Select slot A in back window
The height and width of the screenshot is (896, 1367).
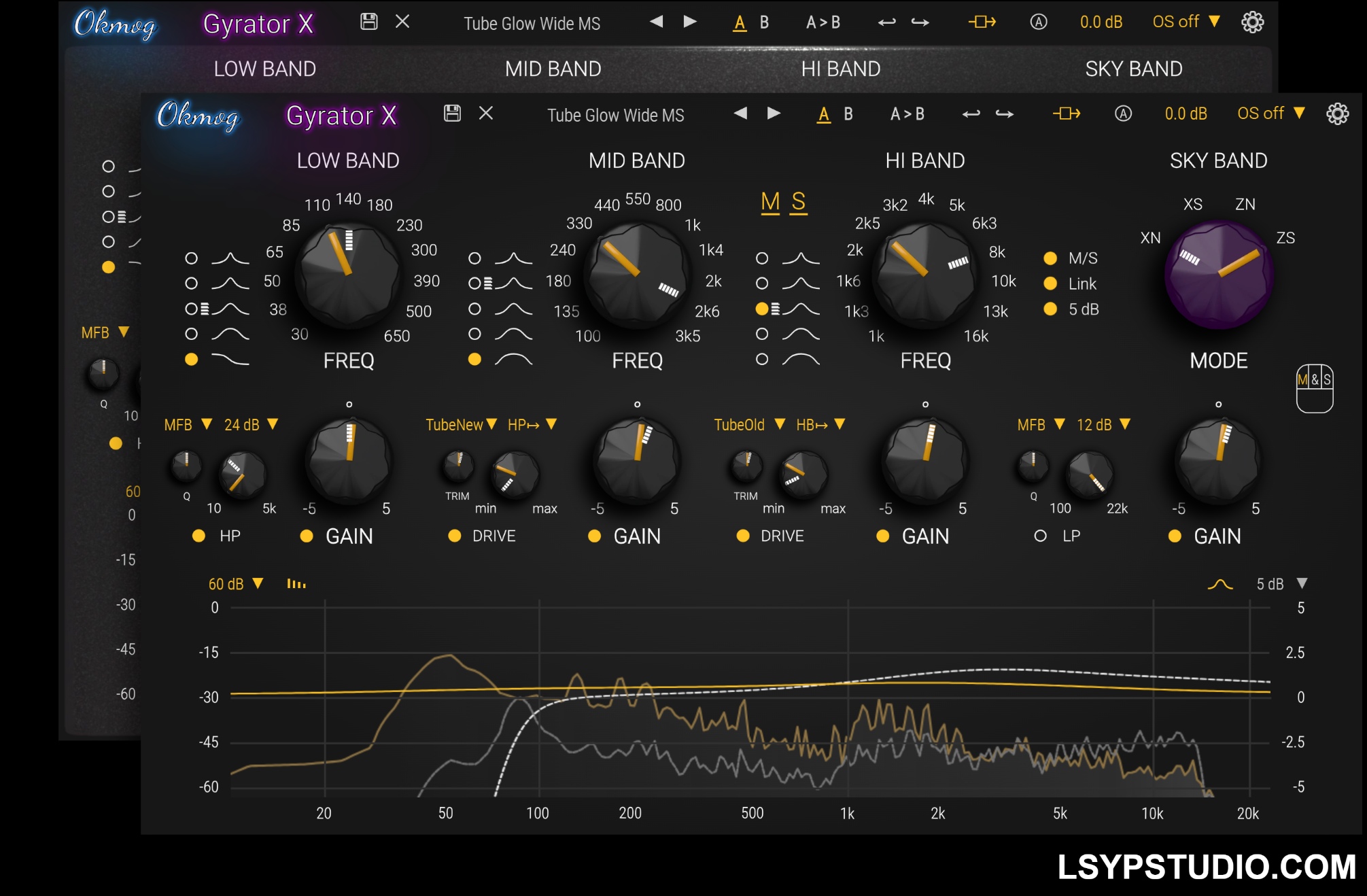point(740,22)
